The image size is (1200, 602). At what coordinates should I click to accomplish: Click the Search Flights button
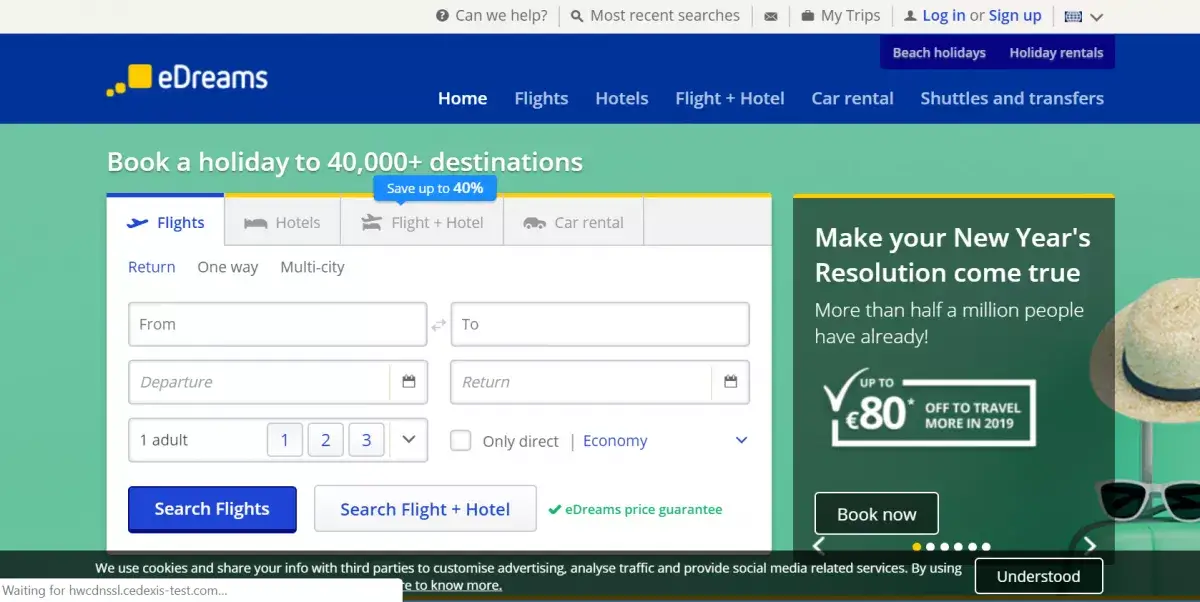click(212, 509)
